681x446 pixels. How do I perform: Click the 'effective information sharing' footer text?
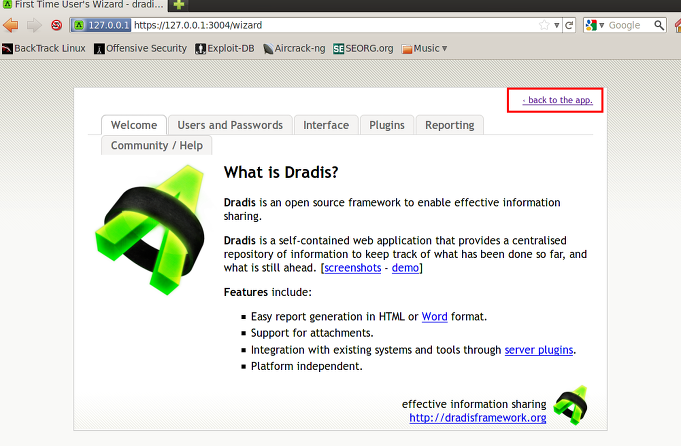pos(474,404)
